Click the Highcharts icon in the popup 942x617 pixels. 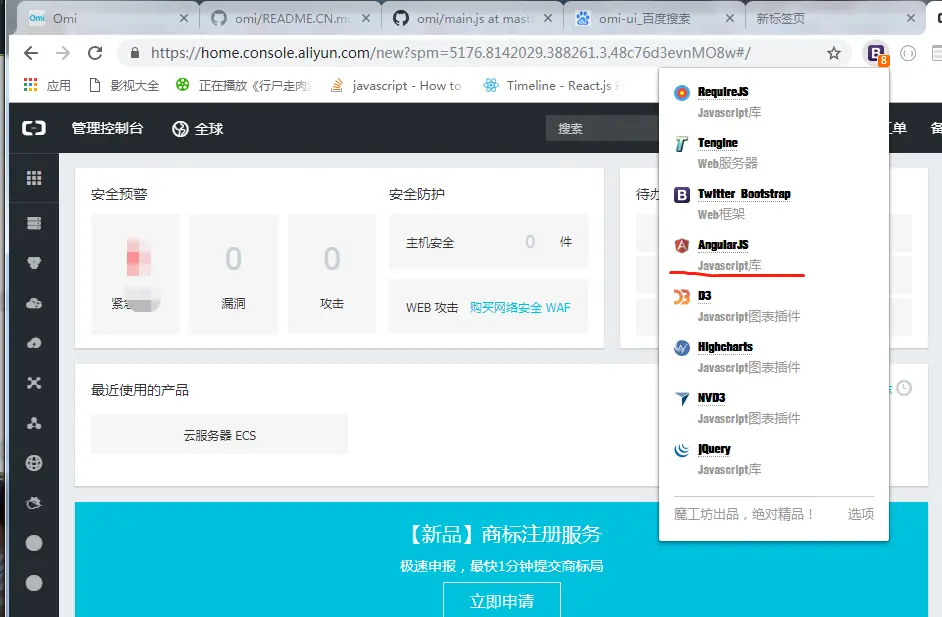point(682,348)
